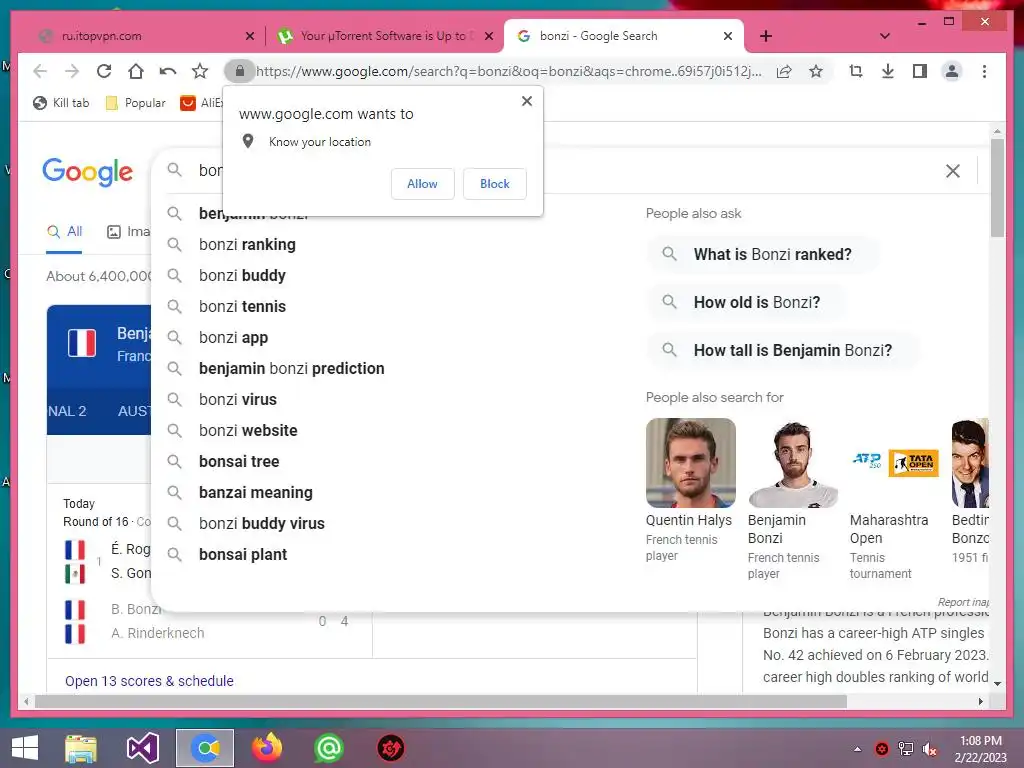This screenshot has width=1024, height=768.
Task: Close the bonzi Google Search tab
Action: (728, 36)
